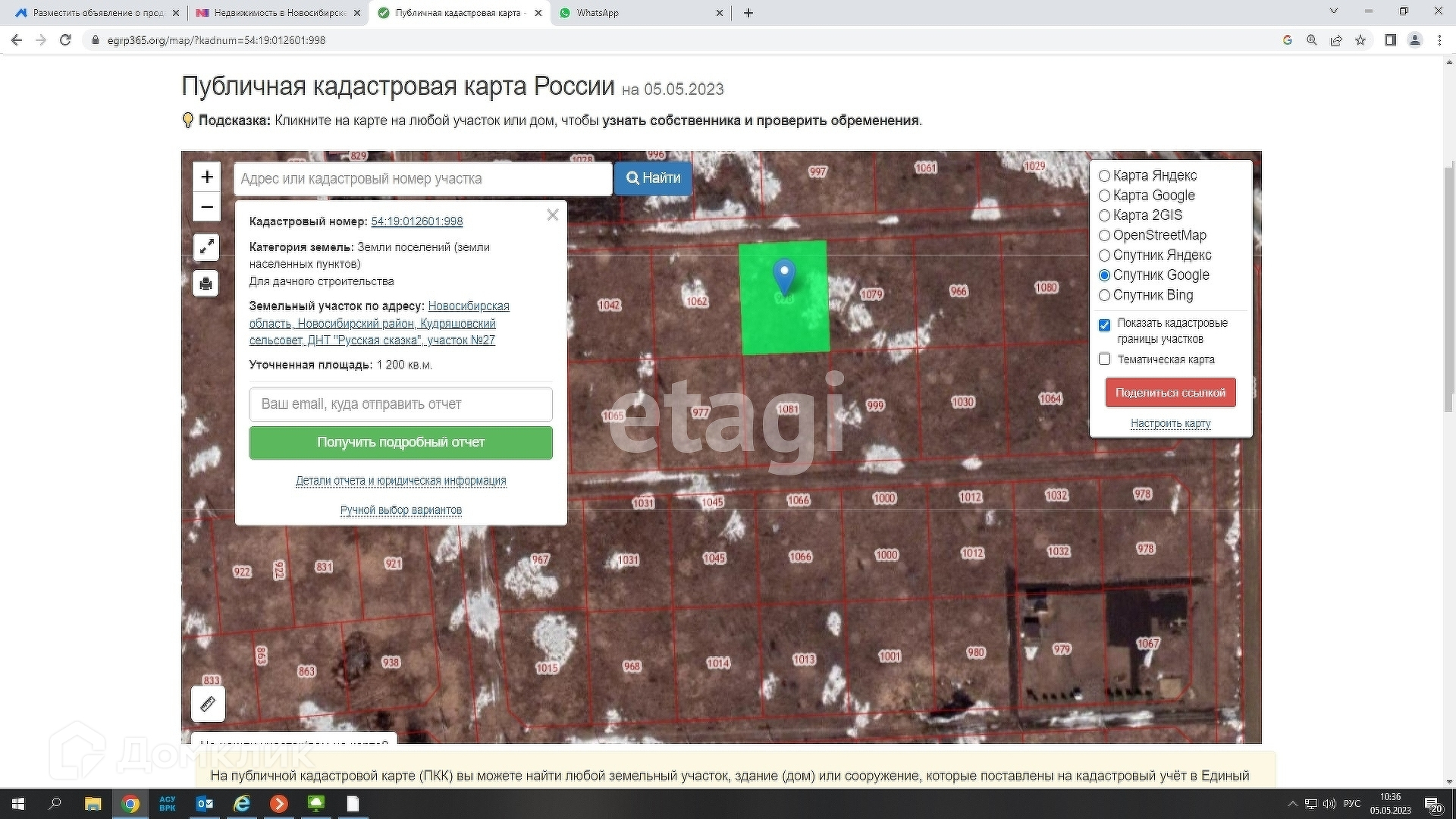Select the Карта Яндекс map option
This screenshot has width=1456, height=819.
click(x=1105, y=176)
